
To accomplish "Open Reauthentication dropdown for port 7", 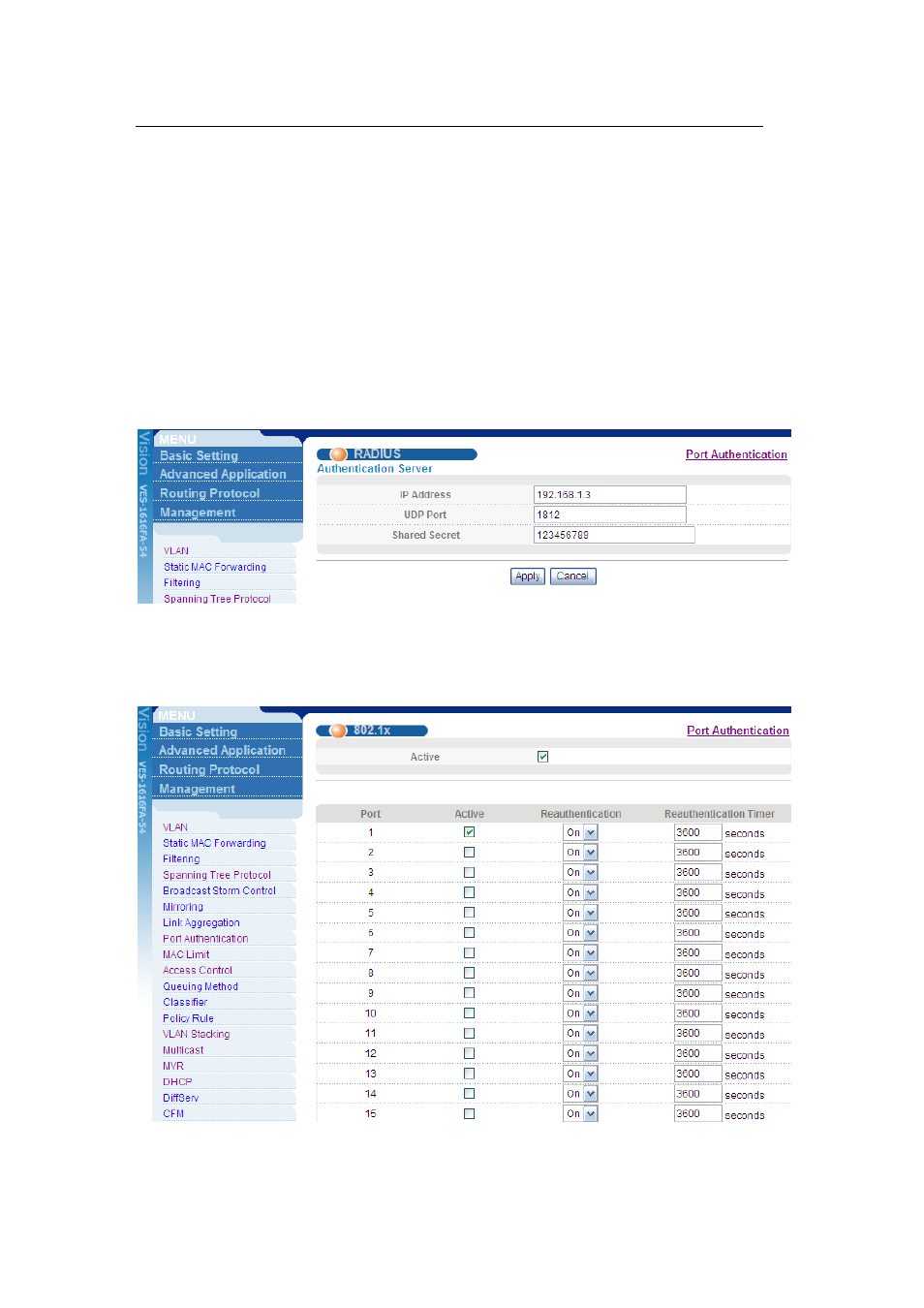I will [x=581, y=953].
